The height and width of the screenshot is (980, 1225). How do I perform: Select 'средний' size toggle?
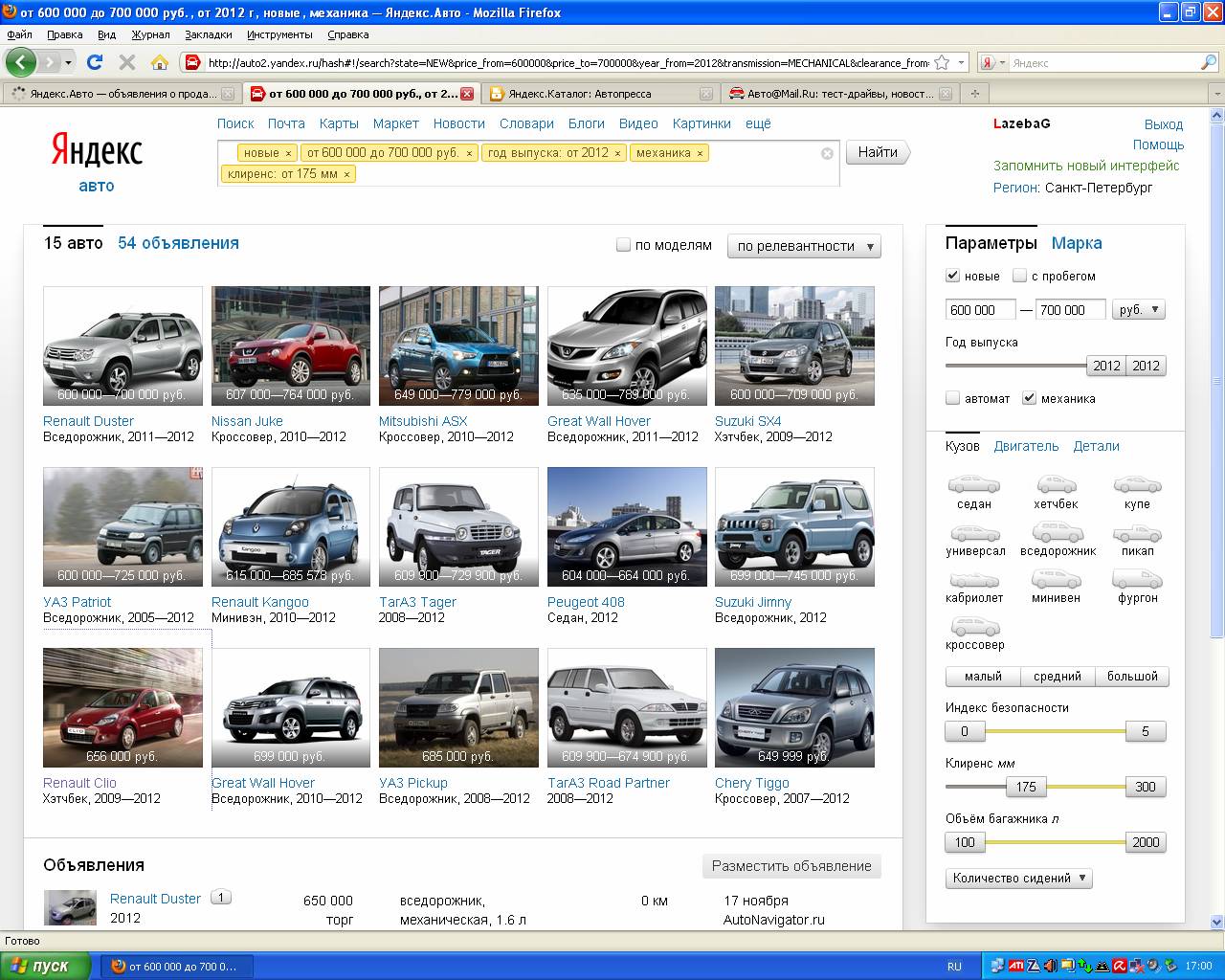click(1058, 676)
